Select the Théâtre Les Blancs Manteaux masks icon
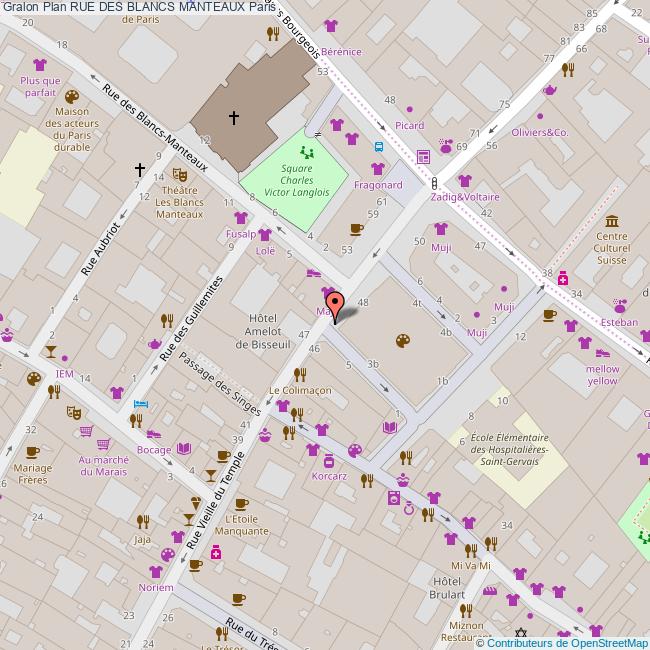 (x=179, y=171)
